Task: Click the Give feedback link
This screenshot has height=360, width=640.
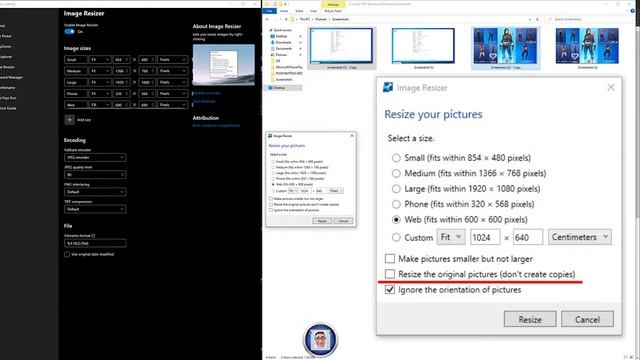Action: pyautogui.click(x=204, y=101)
